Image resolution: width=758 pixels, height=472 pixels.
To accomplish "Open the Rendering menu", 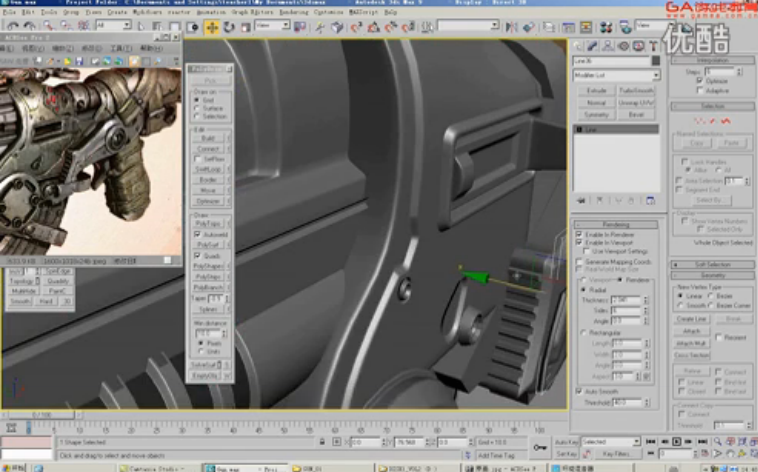I will 294,12.
